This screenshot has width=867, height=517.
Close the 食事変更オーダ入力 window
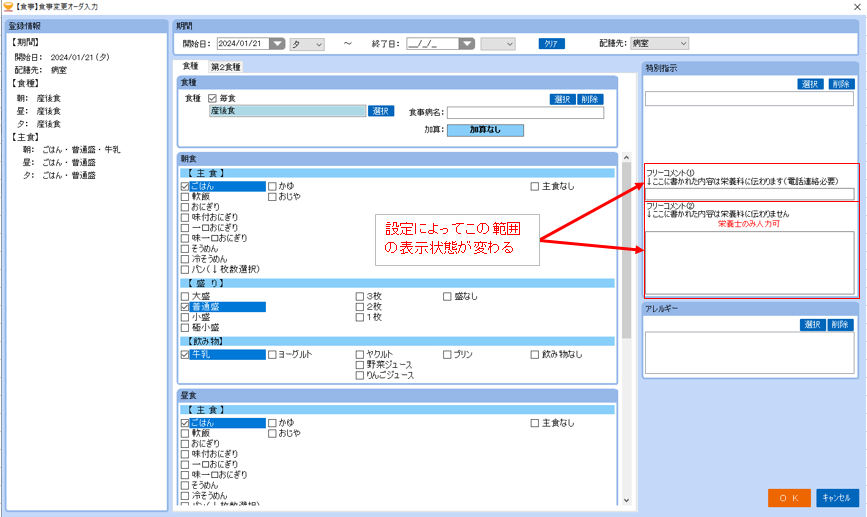coord(856,7)
